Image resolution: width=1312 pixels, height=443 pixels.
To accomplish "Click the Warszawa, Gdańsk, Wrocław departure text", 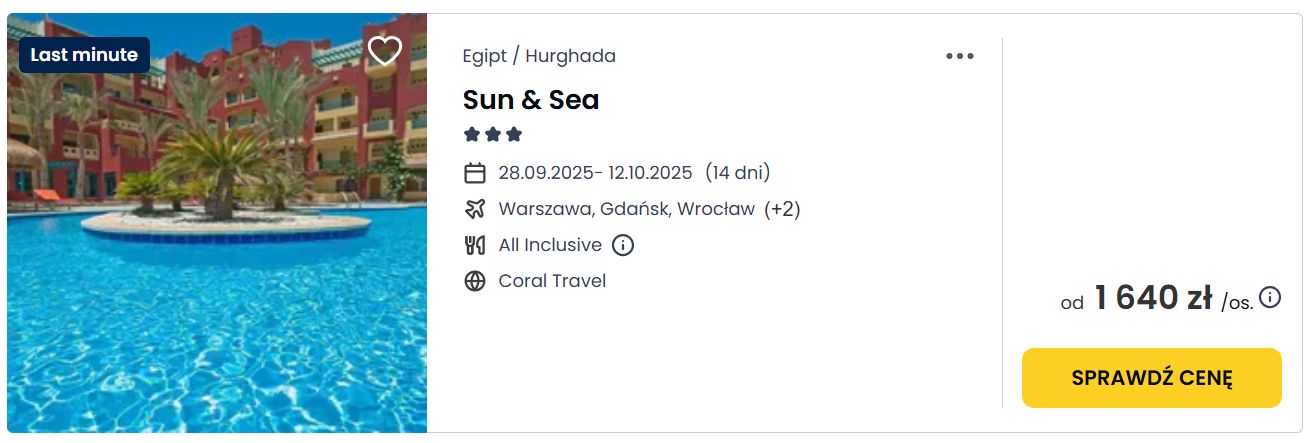I will point(626,209).
